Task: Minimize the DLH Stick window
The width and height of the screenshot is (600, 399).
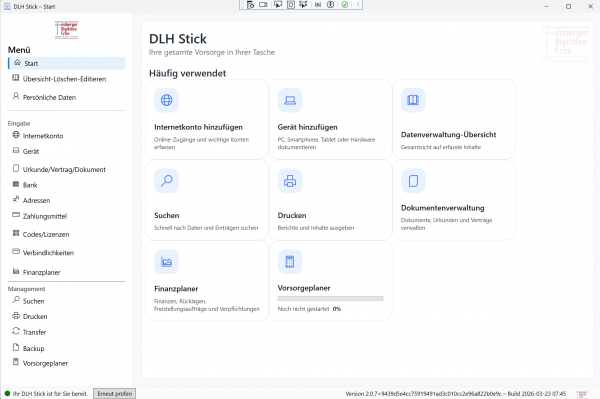Action: pos(546,7)
